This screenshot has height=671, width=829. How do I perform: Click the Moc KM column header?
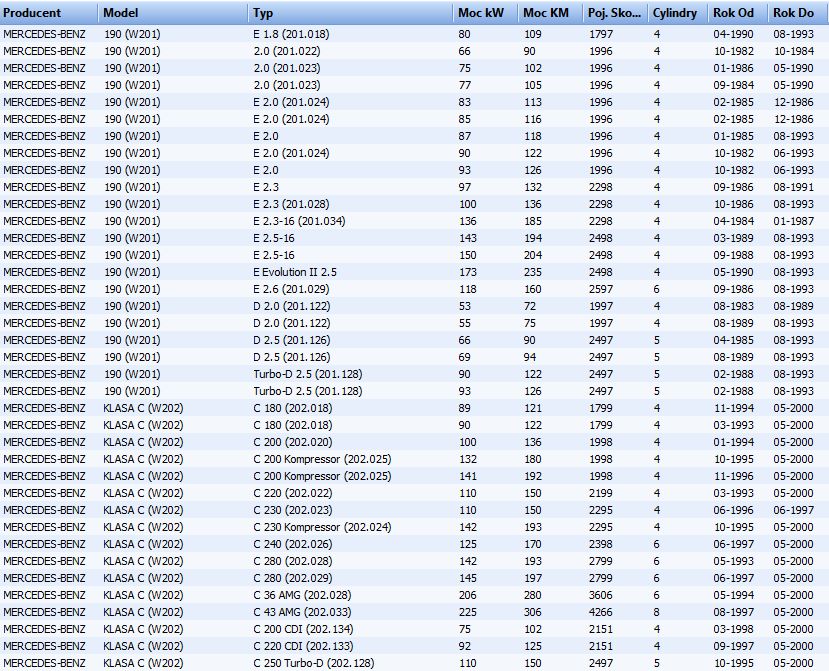coord(550,13)
